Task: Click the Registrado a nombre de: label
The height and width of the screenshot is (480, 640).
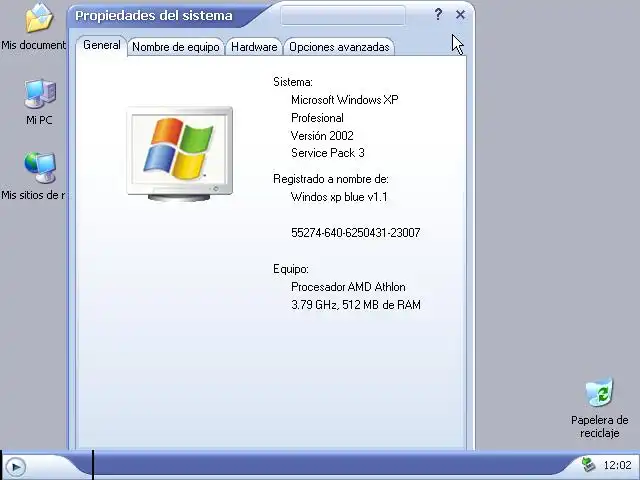Action: coord(331,179)
